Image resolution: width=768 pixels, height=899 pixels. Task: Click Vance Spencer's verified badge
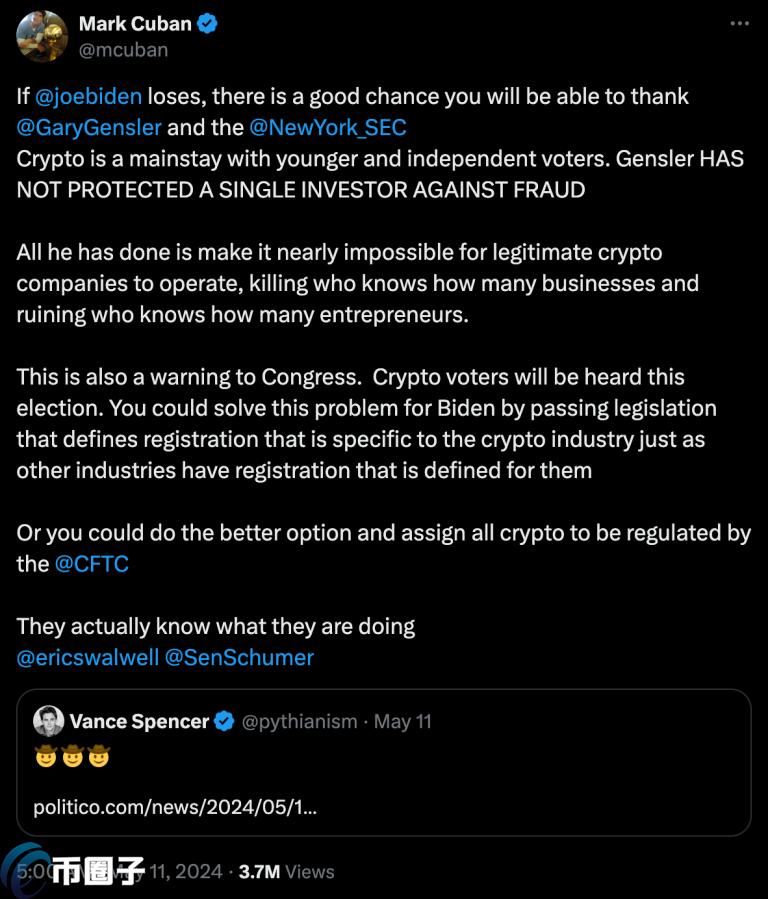pos(224,721)
